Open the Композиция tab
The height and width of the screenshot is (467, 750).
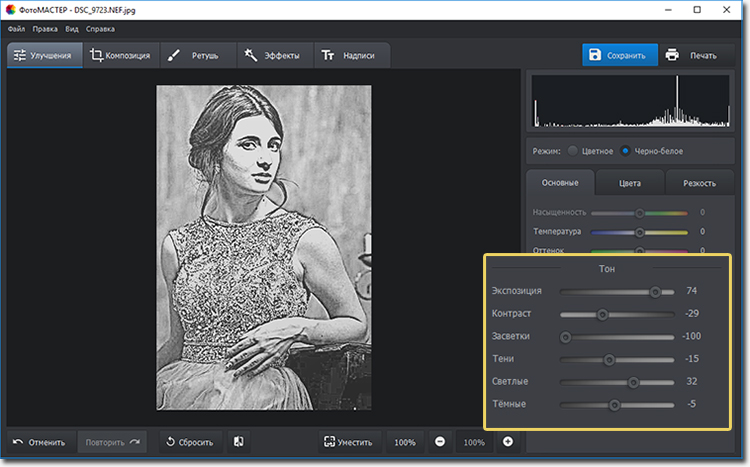coord(120,55)
